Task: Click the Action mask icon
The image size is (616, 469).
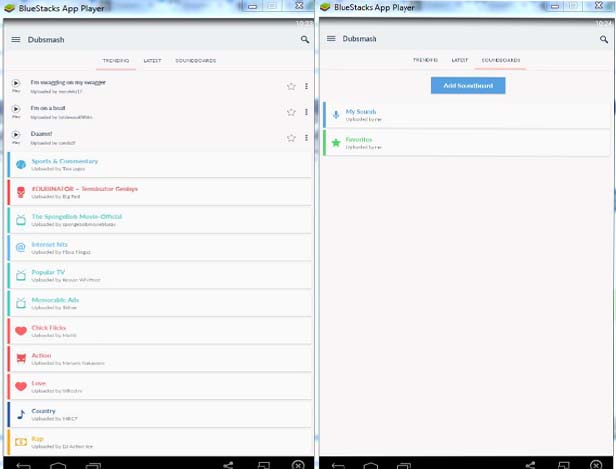Action: click(x=21, y=359)
